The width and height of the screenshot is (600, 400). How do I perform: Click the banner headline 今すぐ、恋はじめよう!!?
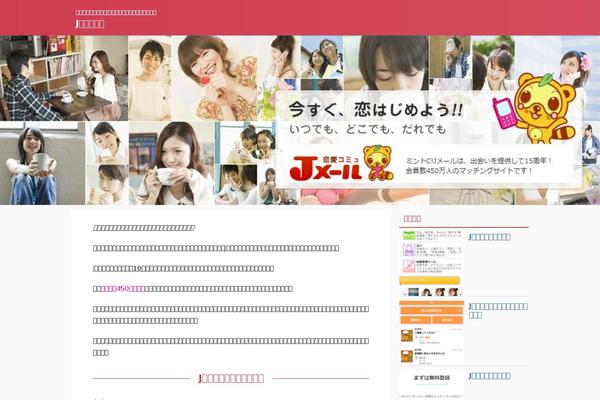click(x=376, y=109)
